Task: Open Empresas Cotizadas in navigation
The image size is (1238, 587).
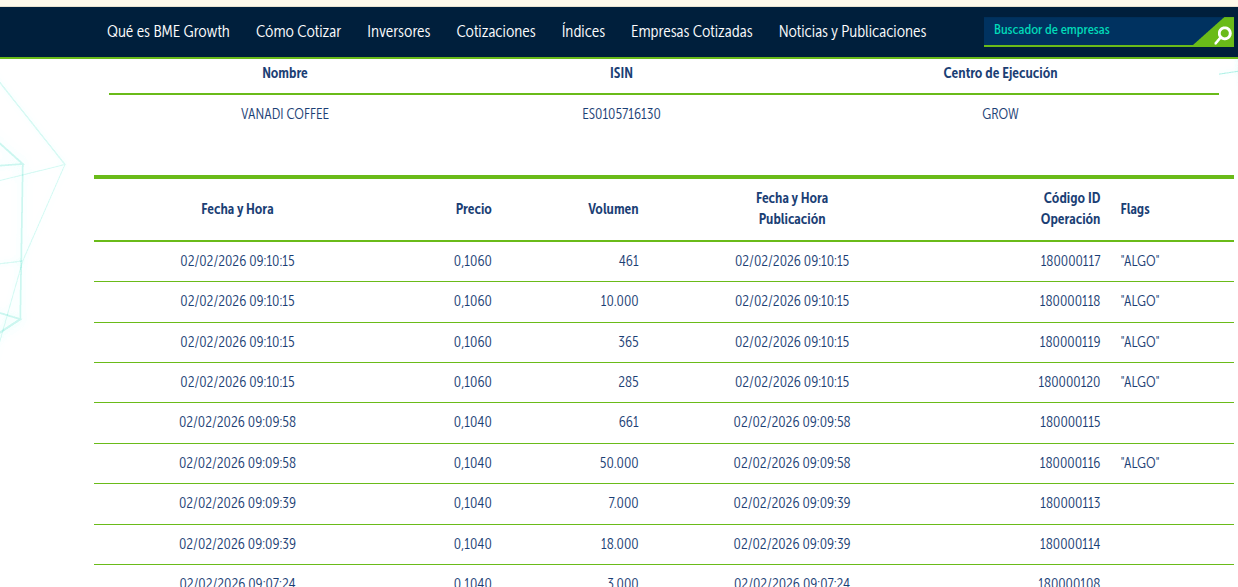Action: click(691, 32)
